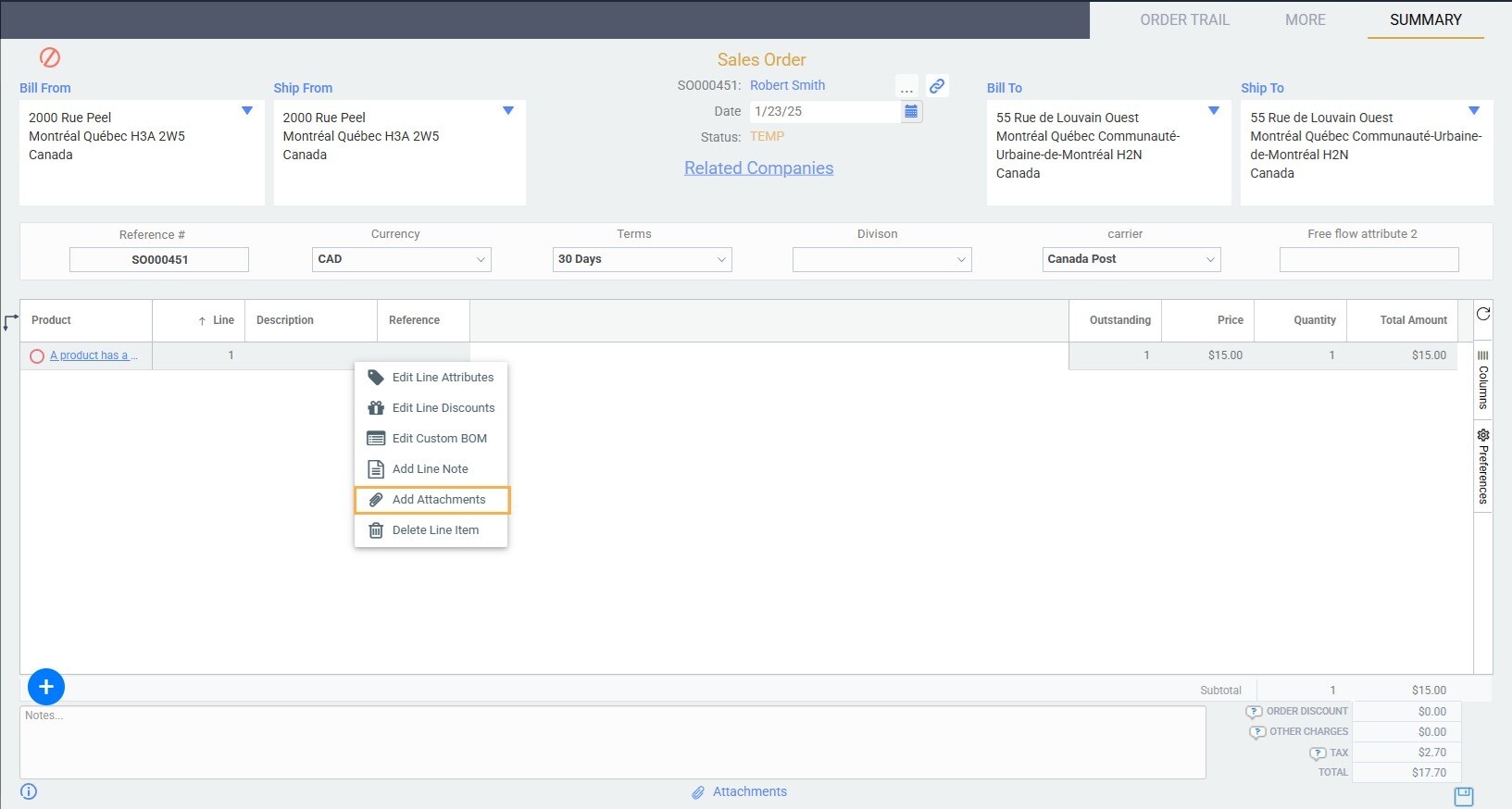Click the ellipsis button next to Robert Smith
This screenshot has width=1512, height=809.
coord(906,87)
